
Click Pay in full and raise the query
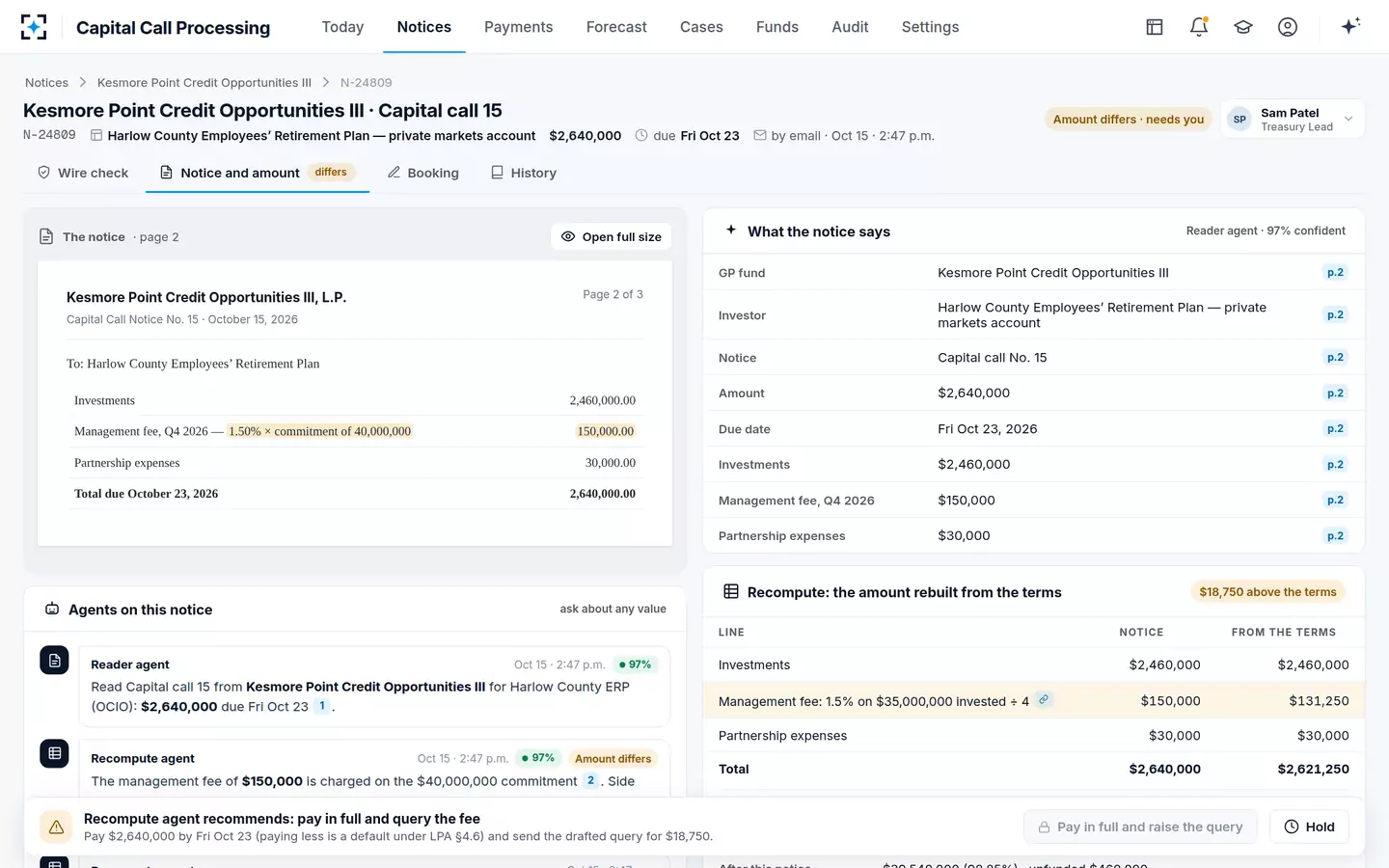coord(1140,827)
